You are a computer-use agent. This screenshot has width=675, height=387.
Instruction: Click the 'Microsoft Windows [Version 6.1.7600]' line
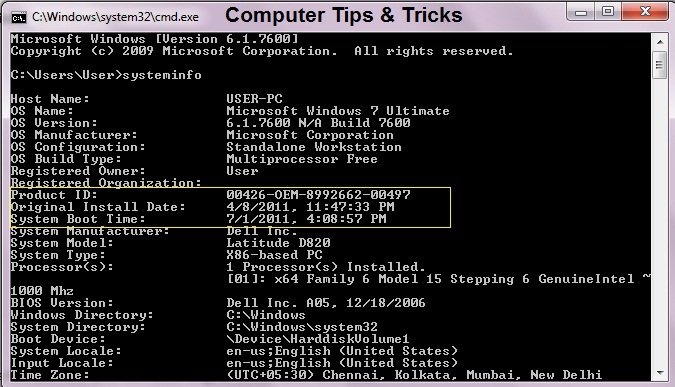point(154,39)
